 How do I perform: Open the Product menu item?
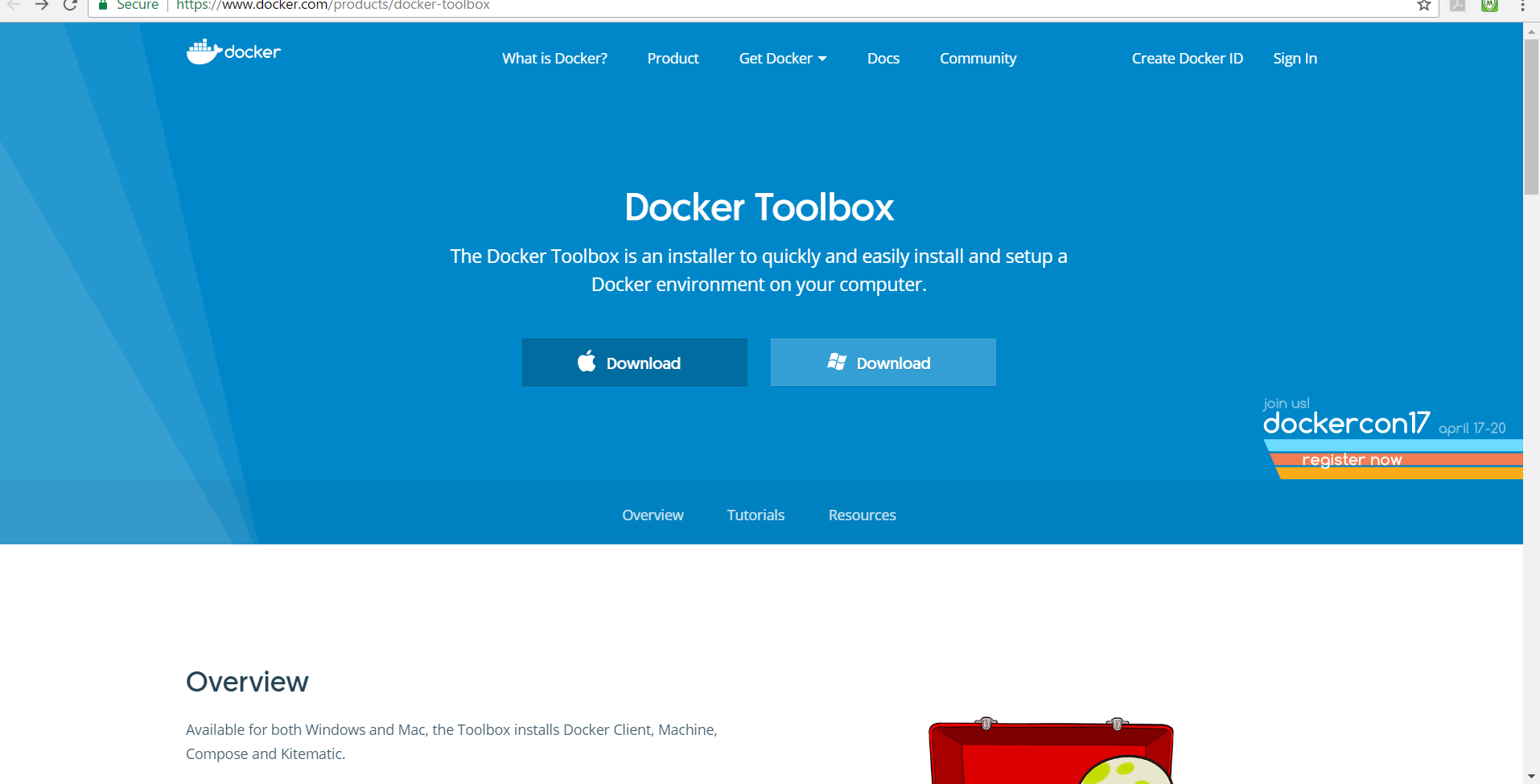(x=673, y=59)
